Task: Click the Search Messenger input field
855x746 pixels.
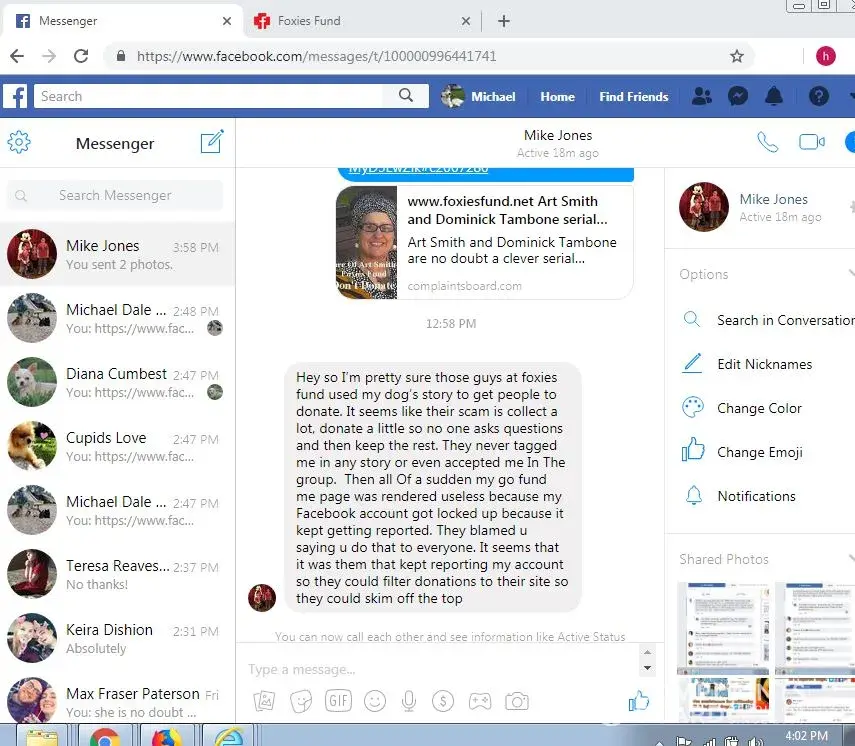Action: (115, 196)
